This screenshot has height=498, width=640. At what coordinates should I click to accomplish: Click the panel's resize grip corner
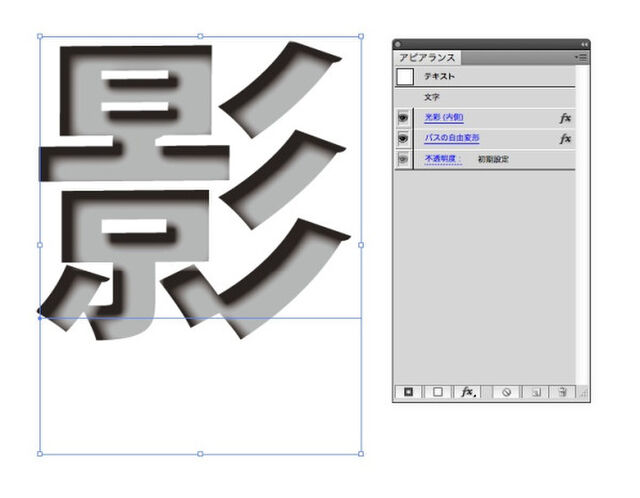[584, 396]
